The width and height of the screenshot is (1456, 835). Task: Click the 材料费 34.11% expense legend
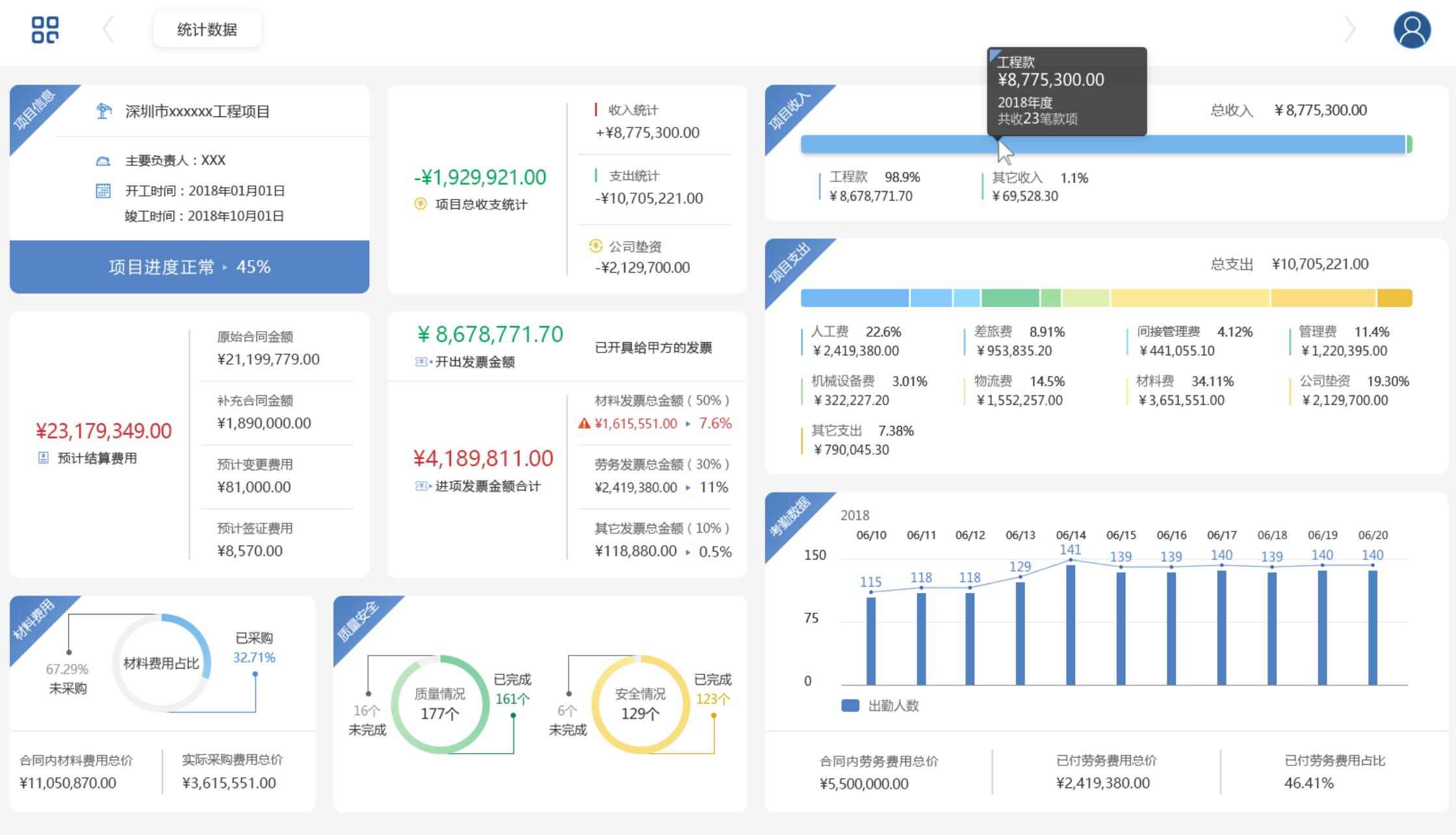click(1180, 390)
